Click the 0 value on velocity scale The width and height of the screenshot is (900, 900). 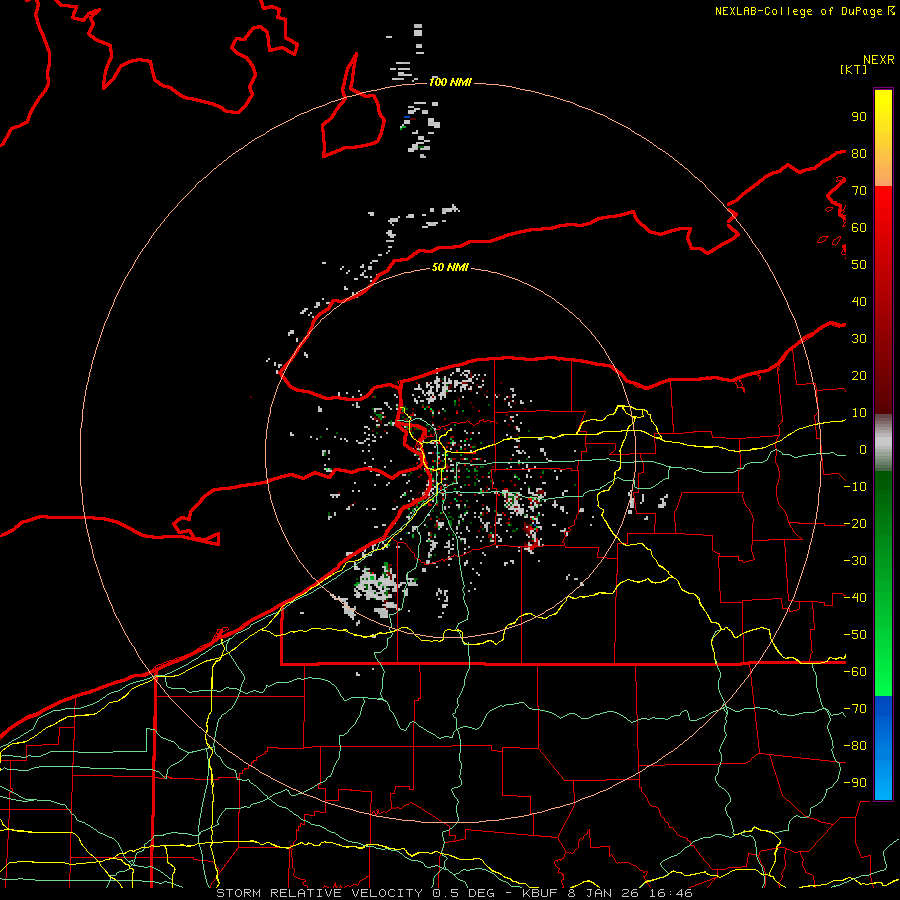863,450
